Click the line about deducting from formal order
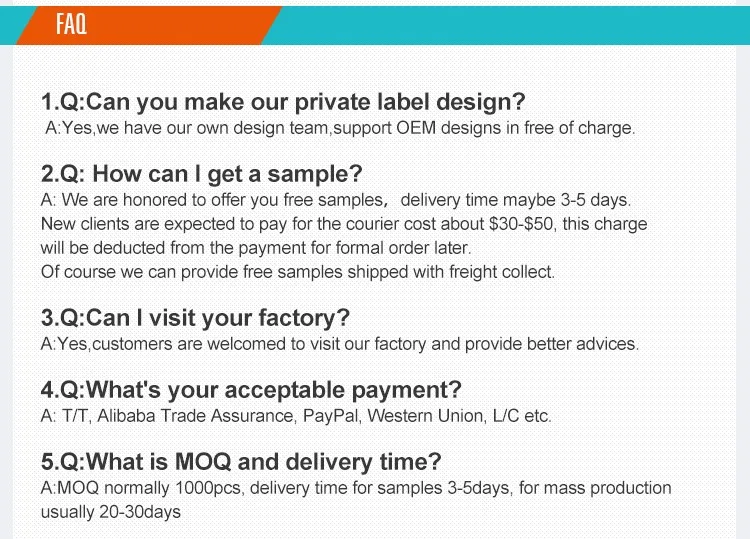The width and height of the screenshot is (750, 539). 255,247
